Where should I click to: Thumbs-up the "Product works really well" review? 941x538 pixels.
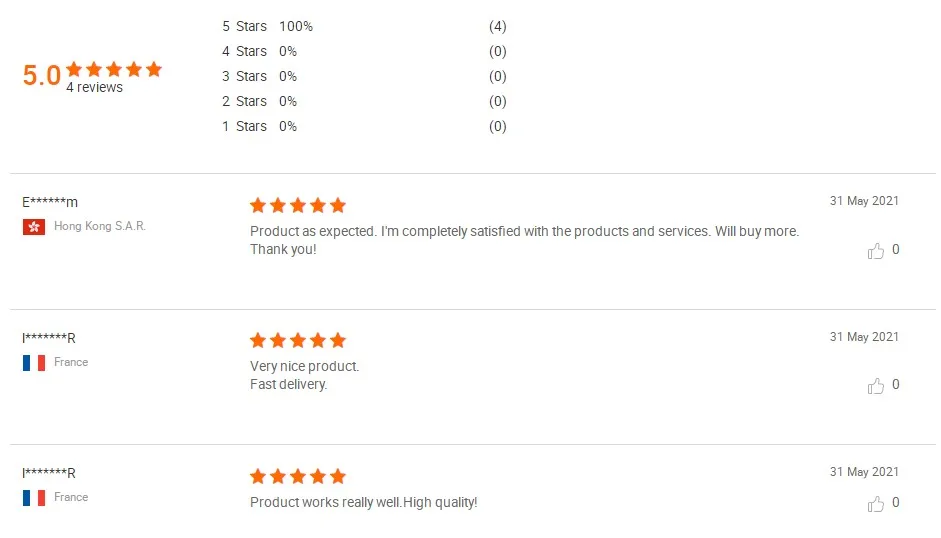876,504
